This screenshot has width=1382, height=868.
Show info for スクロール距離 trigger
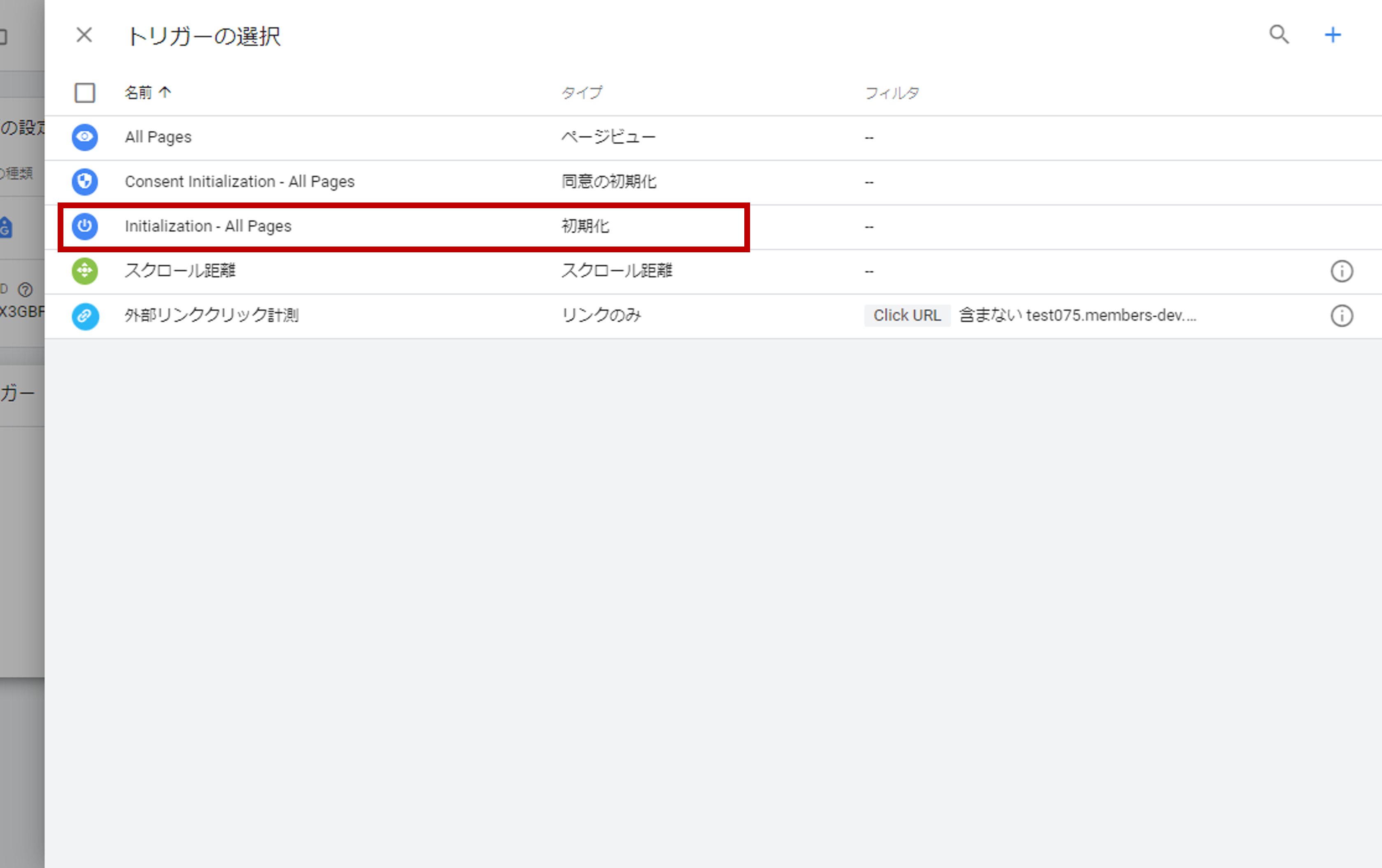click(x=1341, y=271)
